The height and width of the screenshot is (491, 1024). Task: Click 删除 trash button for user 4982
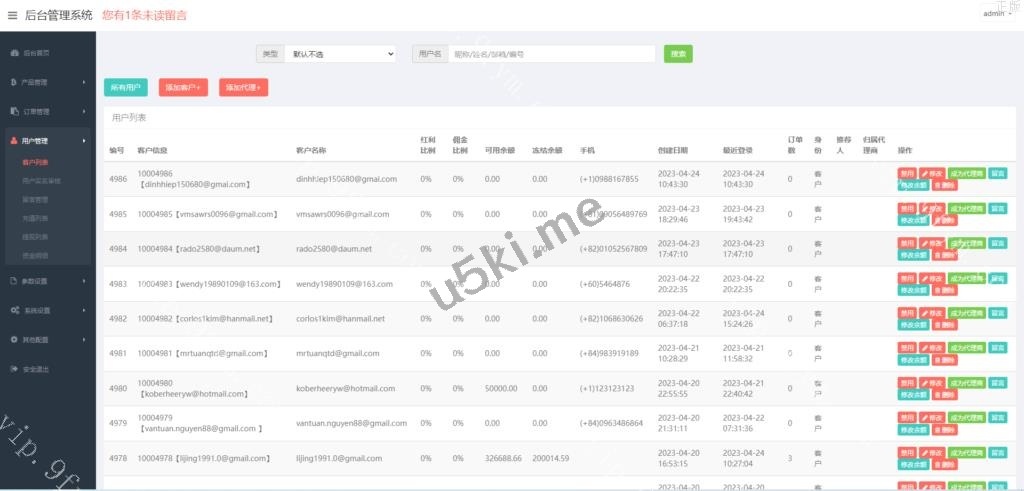944,325
